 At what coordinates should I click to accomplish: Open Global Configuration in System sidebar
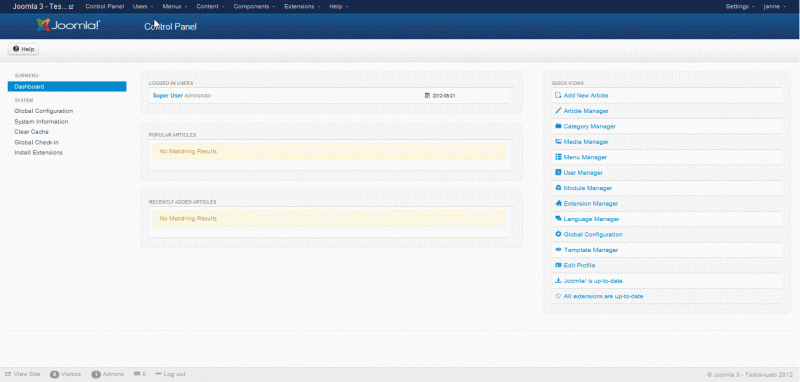(43, 111)
